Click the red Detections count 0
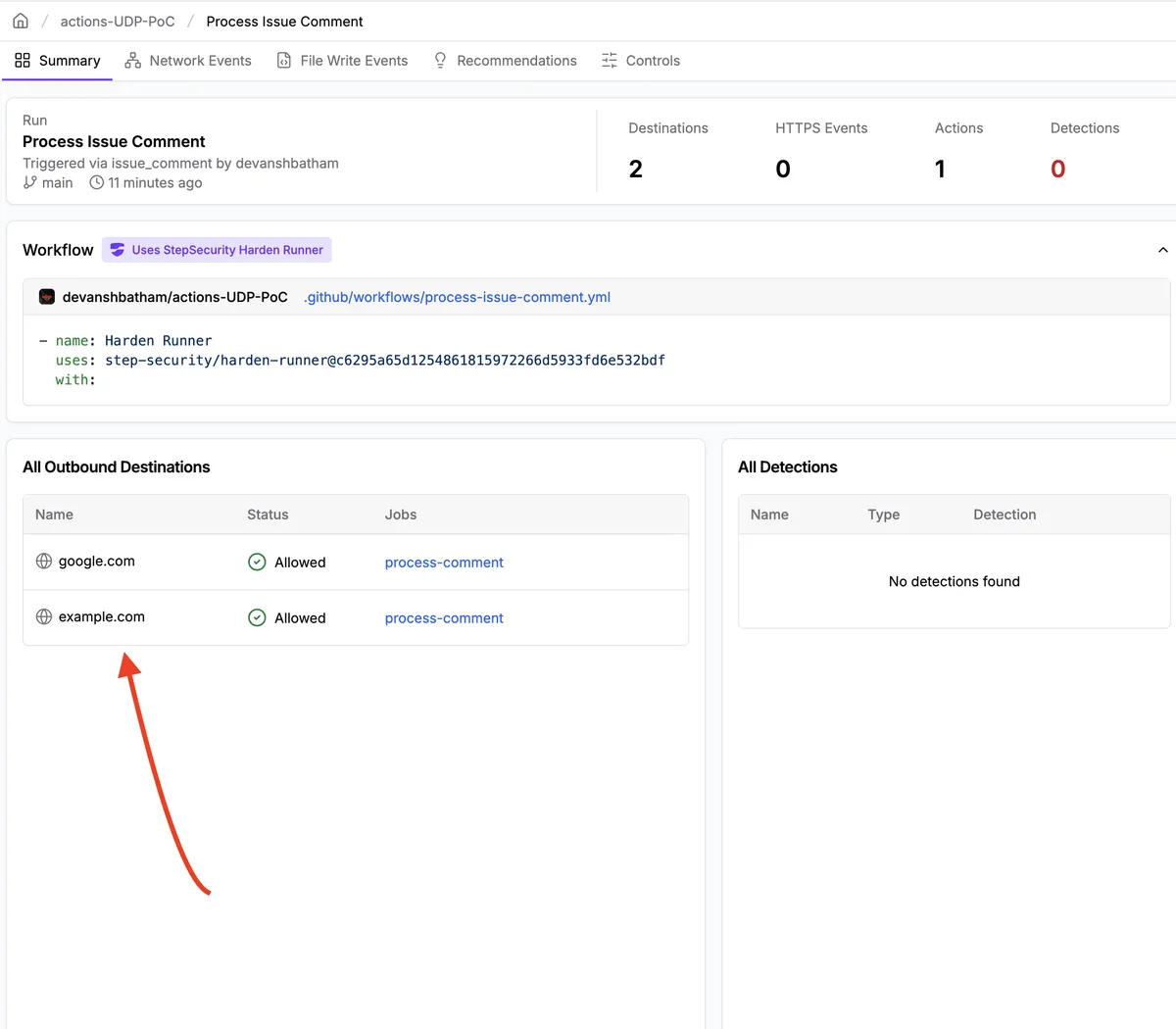The image size is (1176, 1029). click(x=1057, y=170)
